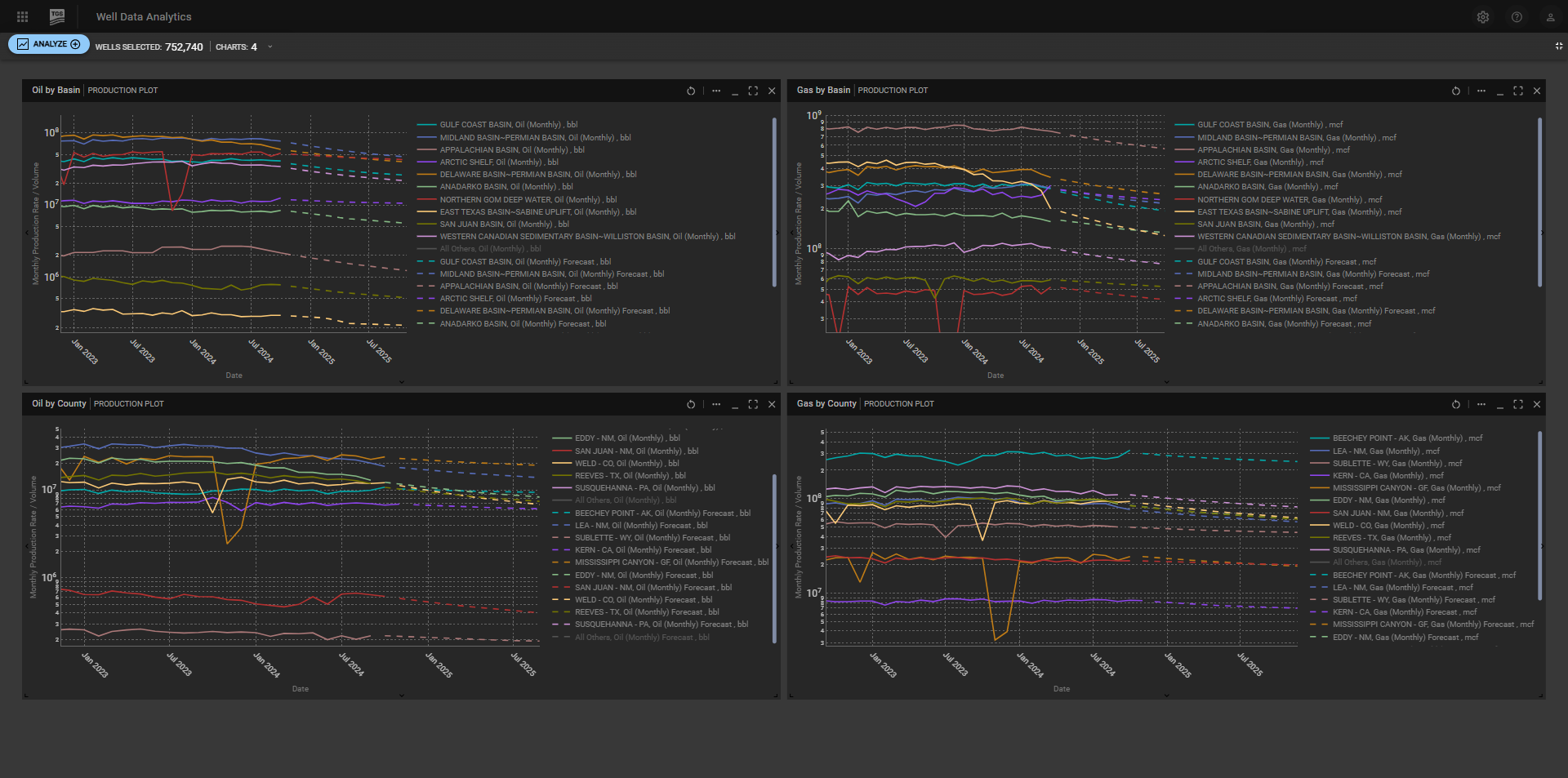
Task: Close the Gas by Basin panel
Action: 1537,91
